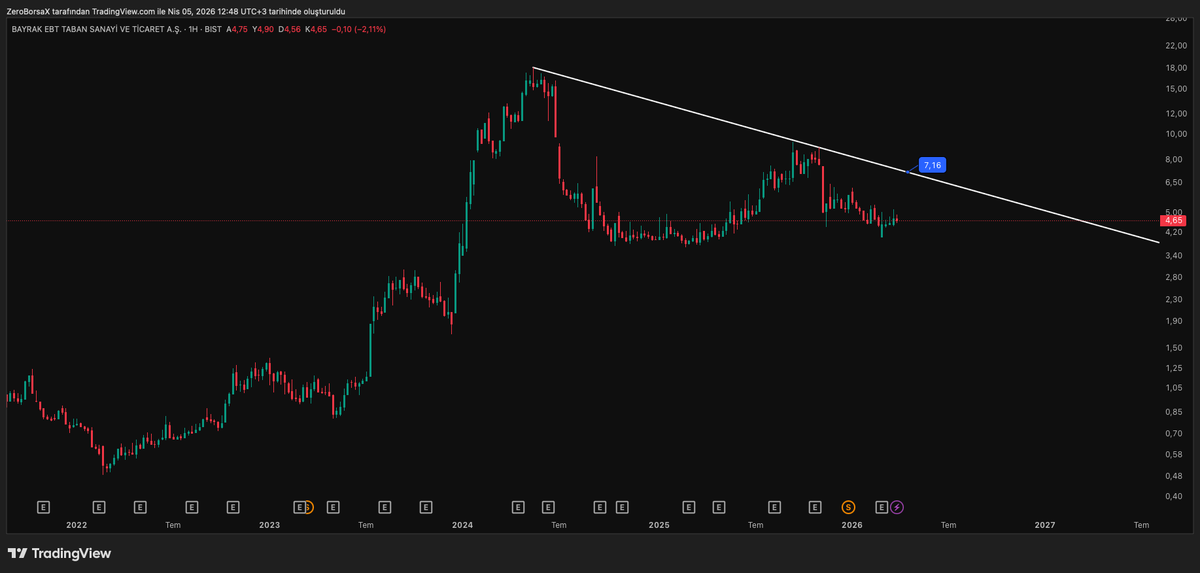Click the 2025 year label on the time axis

point(659,525)
